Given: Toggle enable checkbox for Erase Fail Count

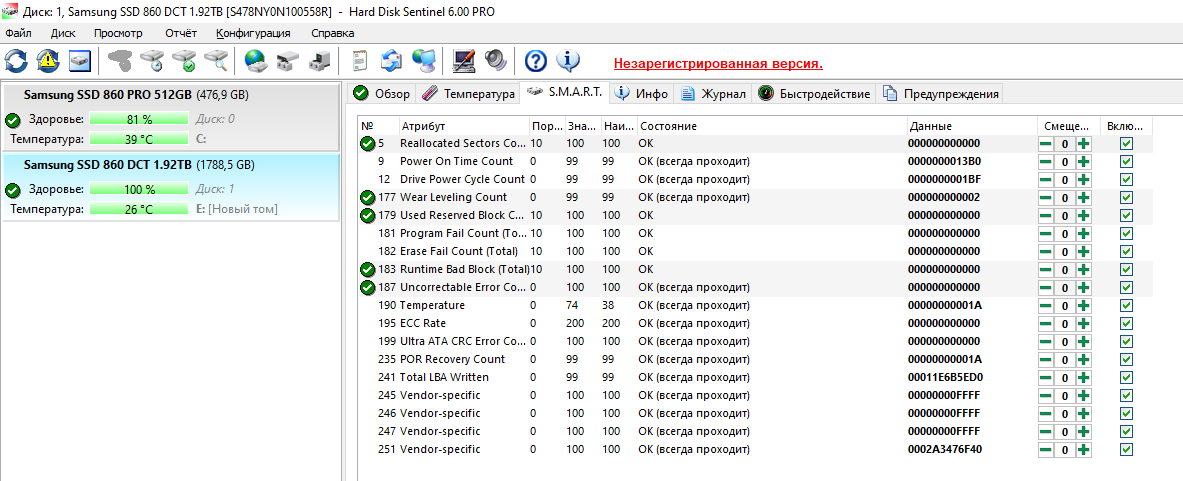Looking at the screenshot, I should pos(1126,251).
